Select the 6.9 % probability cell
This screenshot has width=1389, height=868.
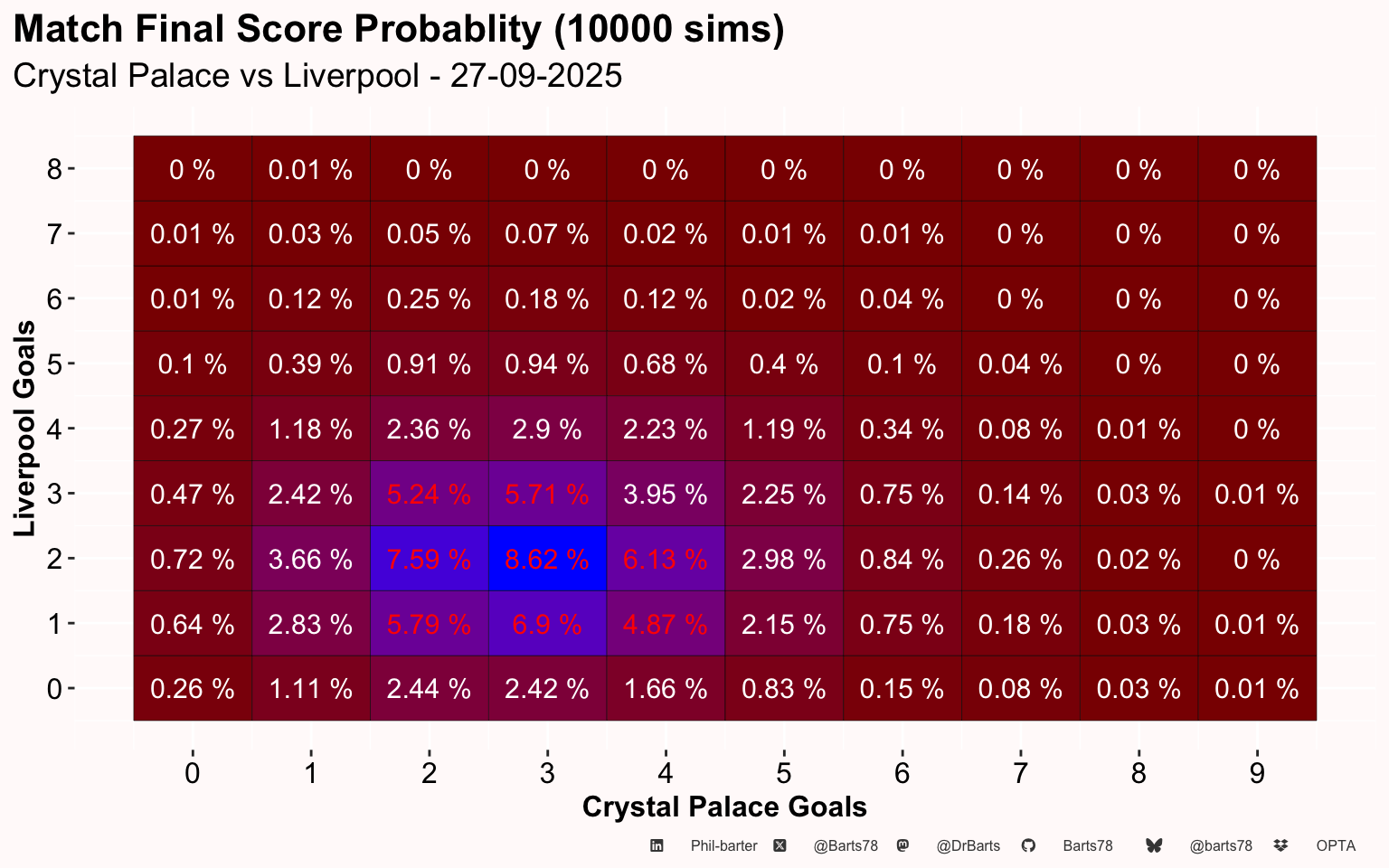(547, 625)
